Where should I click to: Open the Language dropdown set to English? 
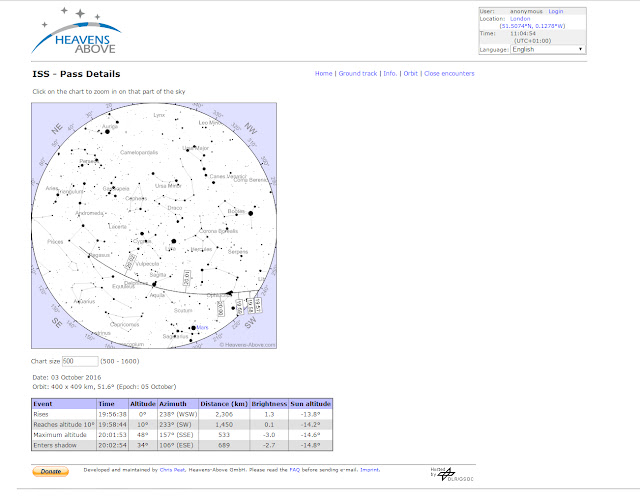click(548, 49)
